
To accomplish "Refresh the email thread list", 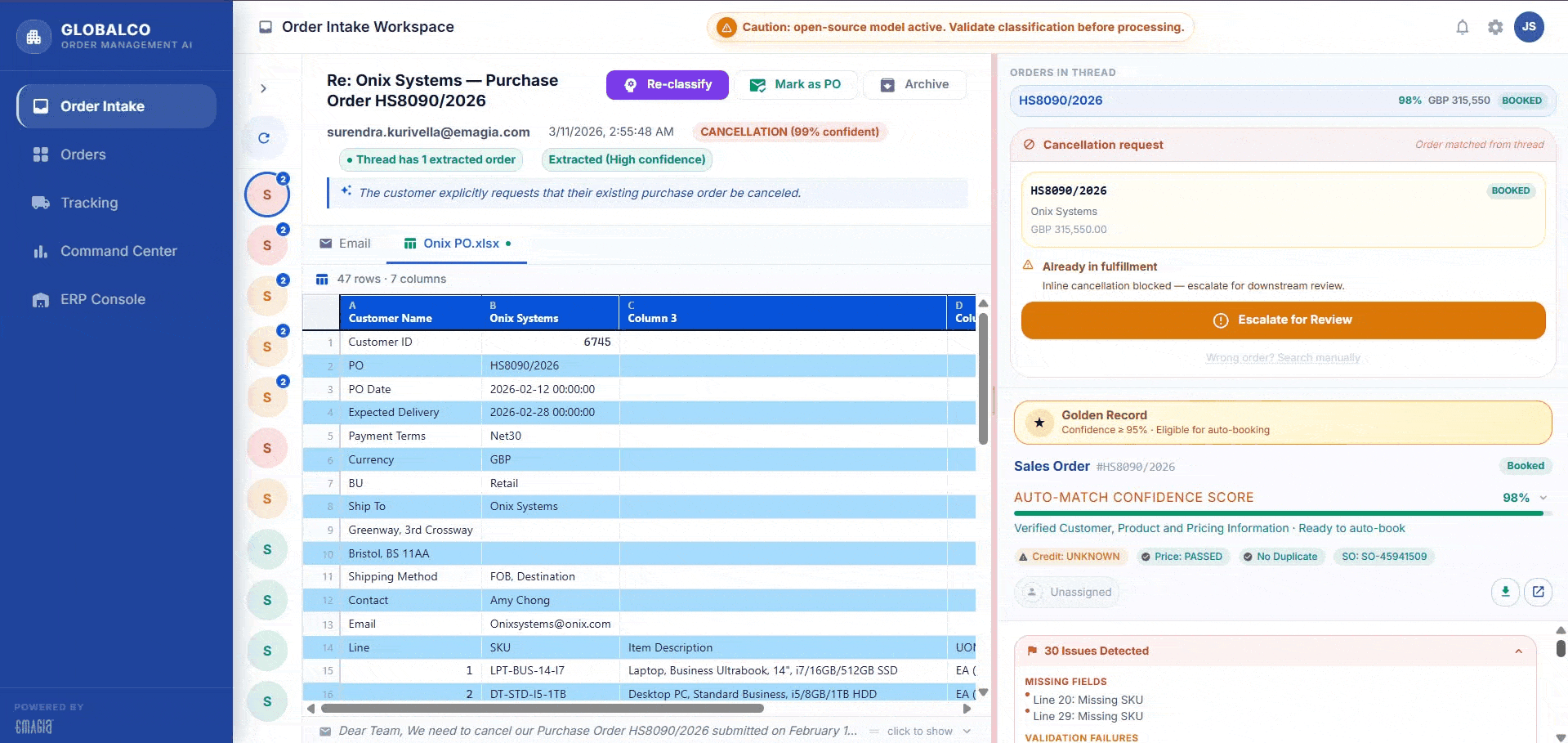I will [x=263, y=138].
